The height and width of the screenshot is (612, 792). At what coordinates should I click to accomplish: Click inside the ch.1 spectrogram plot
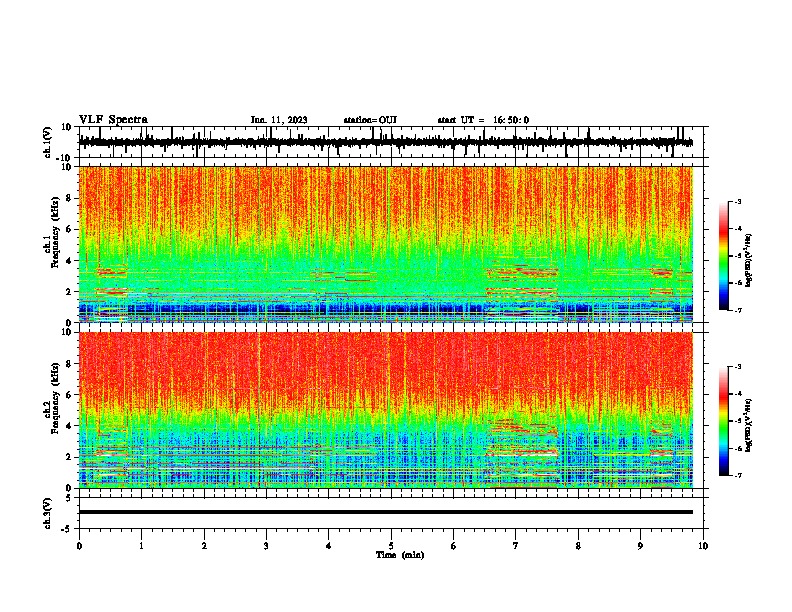tap(385, 244)
